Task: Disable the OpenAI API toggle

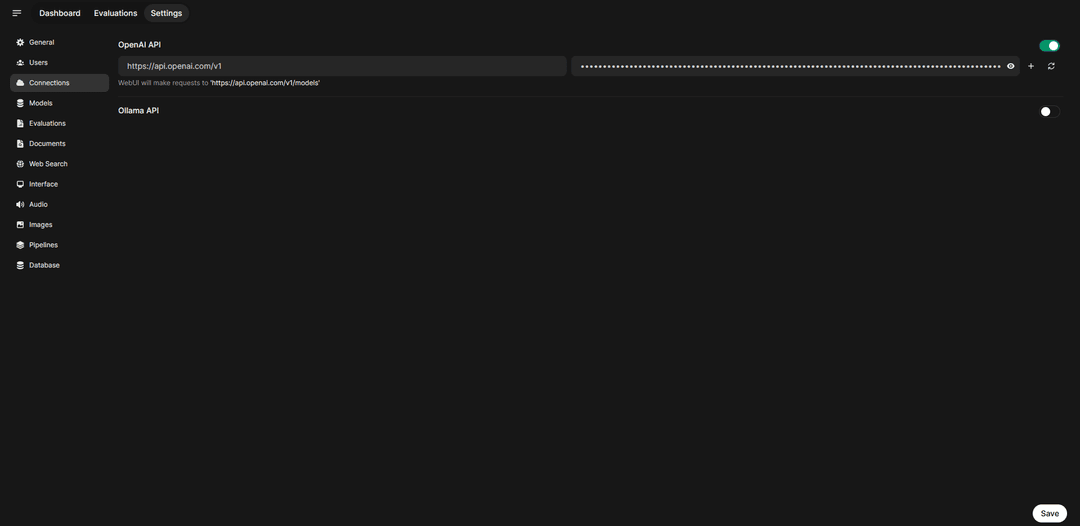Action: (1049, 45)
